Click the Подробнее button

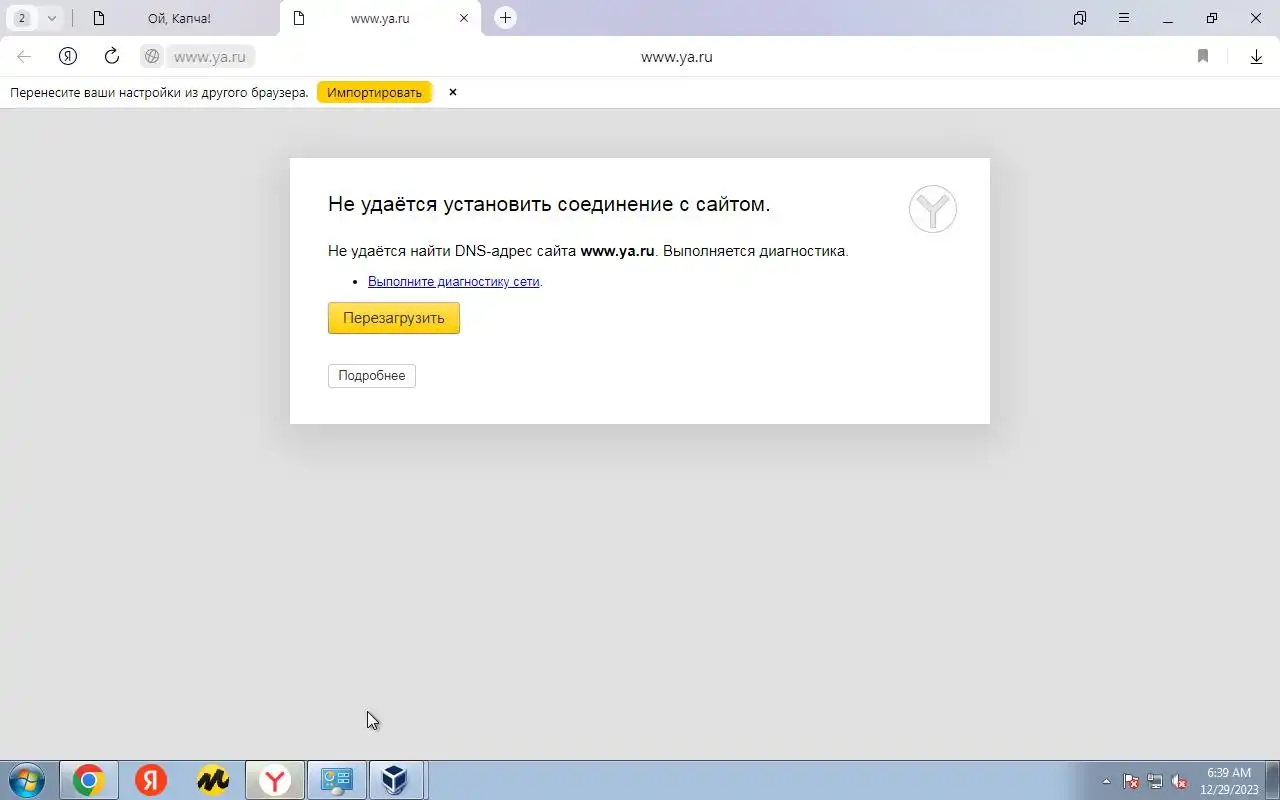tap(372, 376)
